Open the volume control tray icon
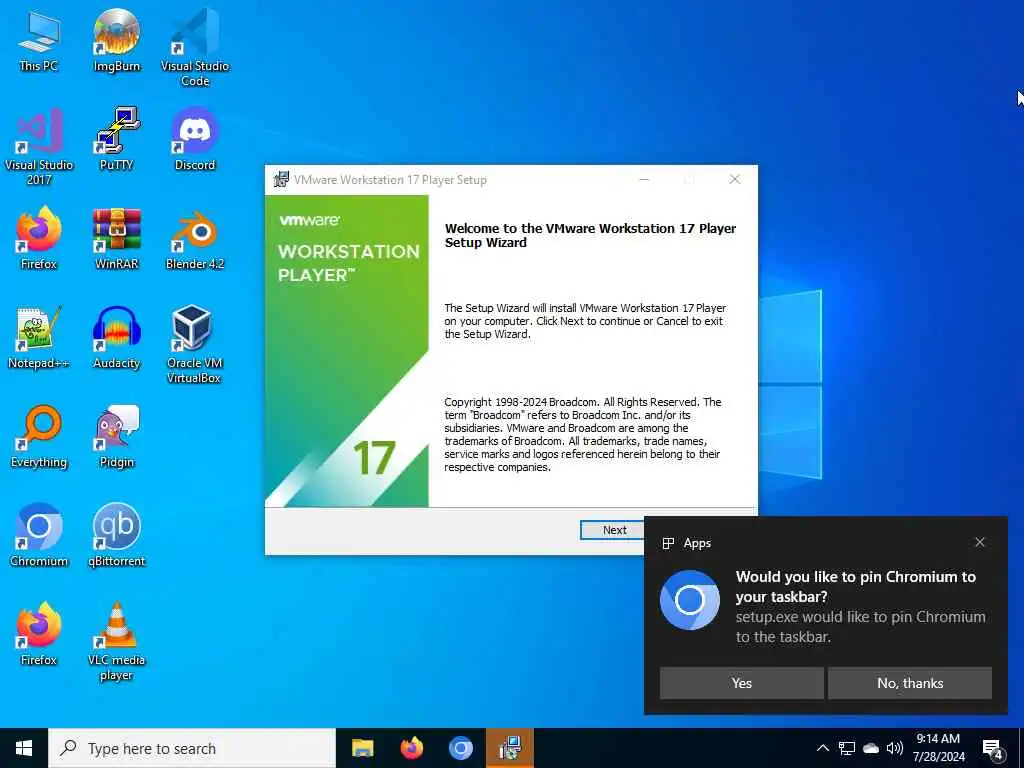 click(x=895, y=748)
